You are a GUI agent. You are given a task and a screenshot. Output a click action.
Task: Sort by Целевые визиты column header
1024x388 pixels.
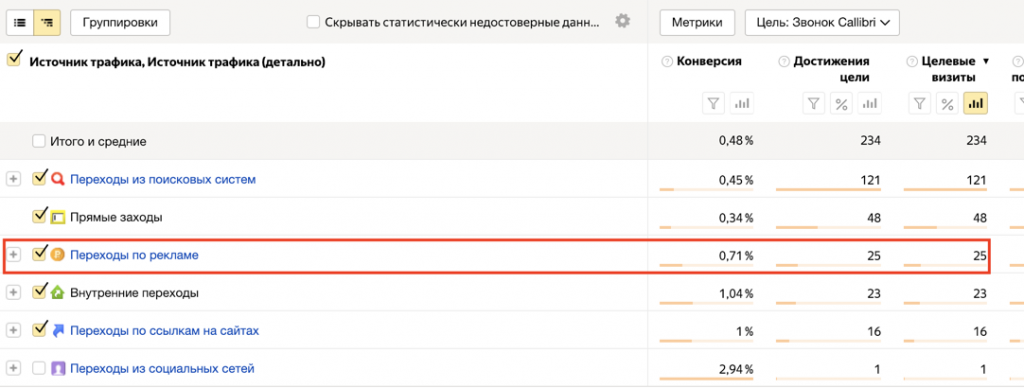(x=948, y=70)
